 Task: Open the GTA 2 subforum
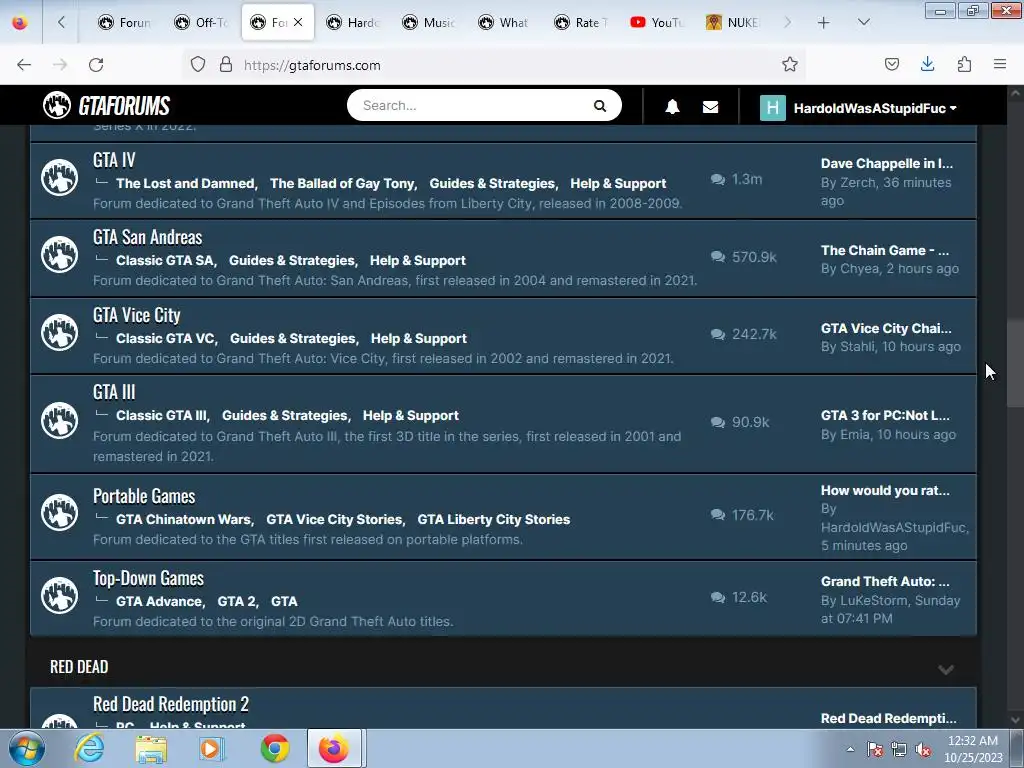[236, 601]
